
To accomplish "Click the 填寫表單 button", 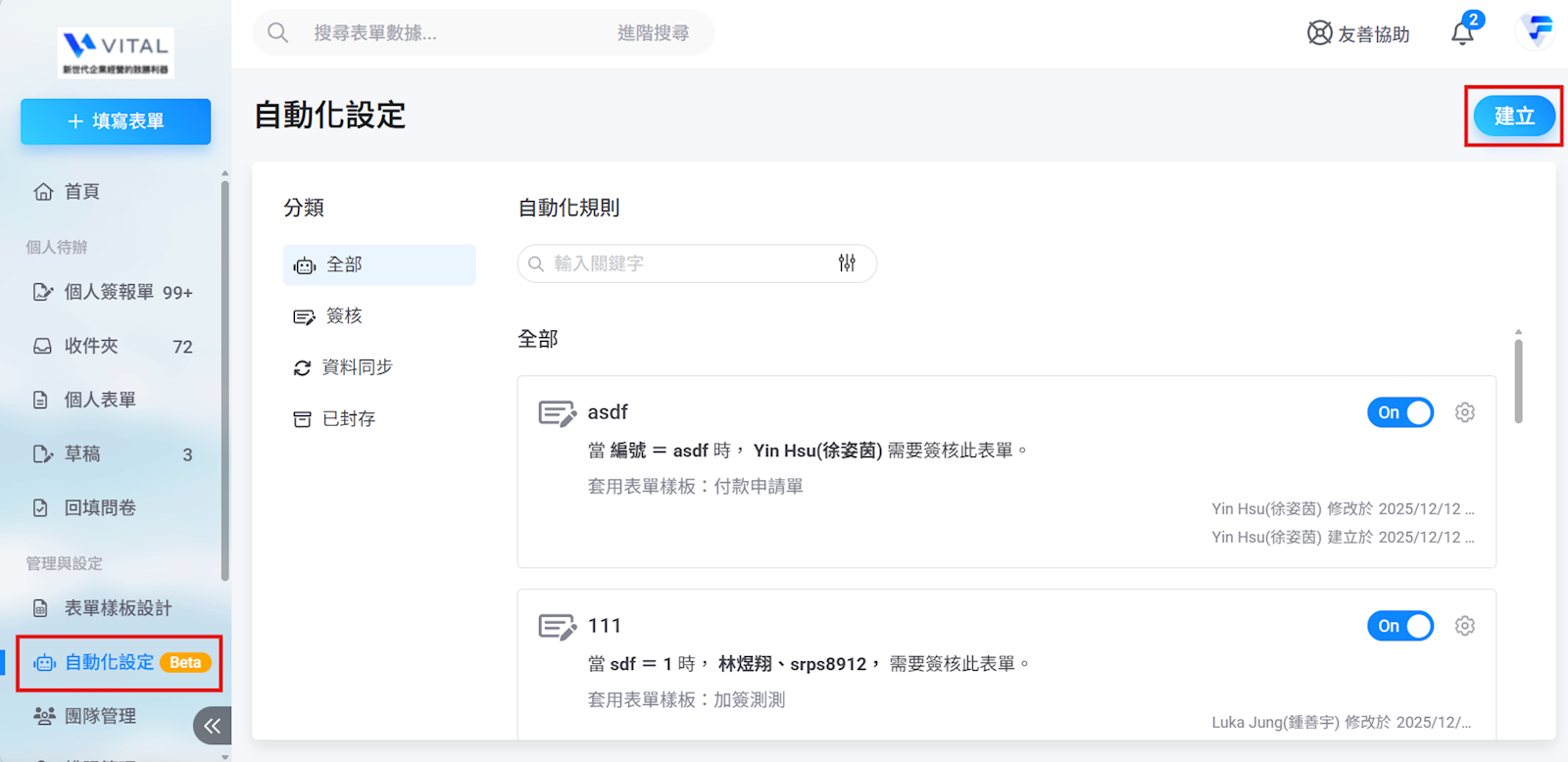I will 116,121.
